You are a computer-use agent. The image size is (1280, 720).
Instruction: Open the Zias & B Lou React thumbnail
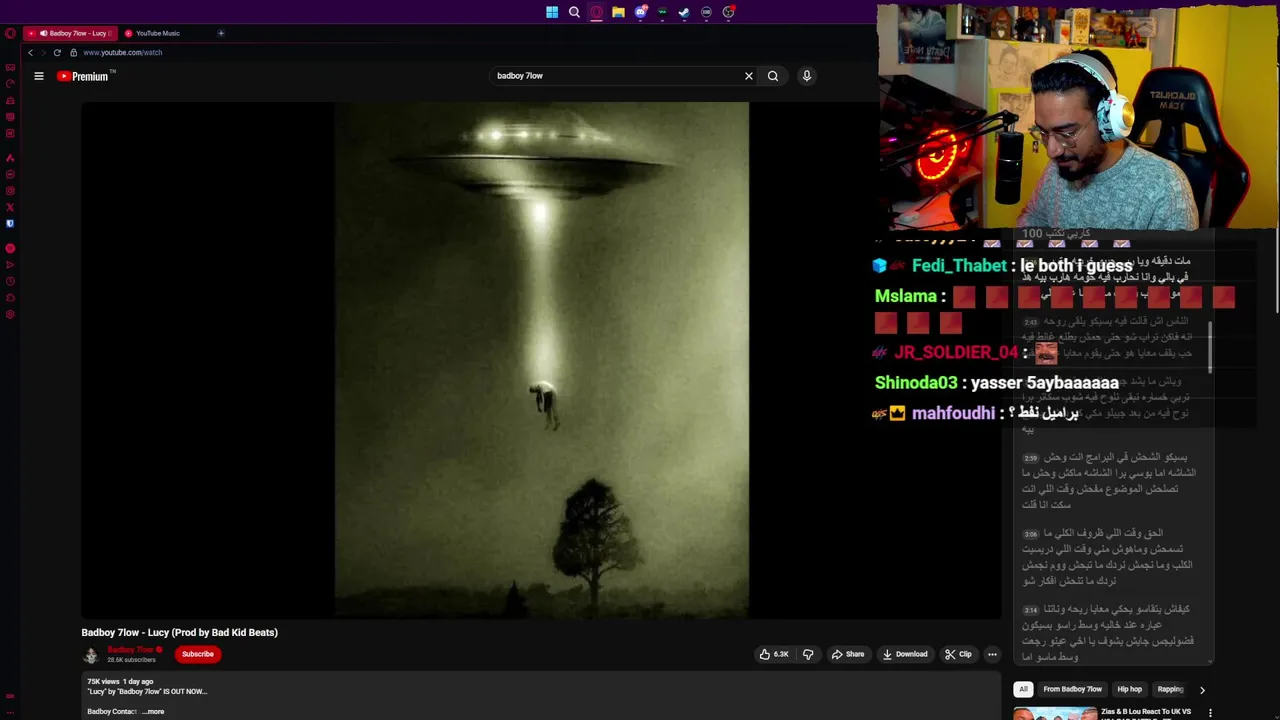[1055, 714]
